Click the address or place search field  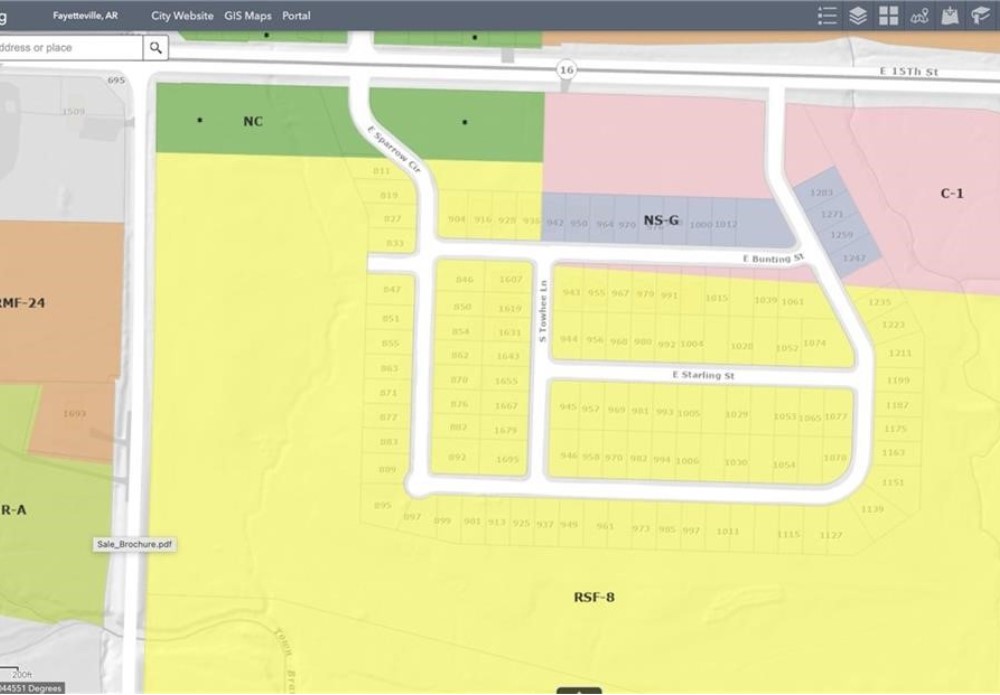(x=70, y=47)
